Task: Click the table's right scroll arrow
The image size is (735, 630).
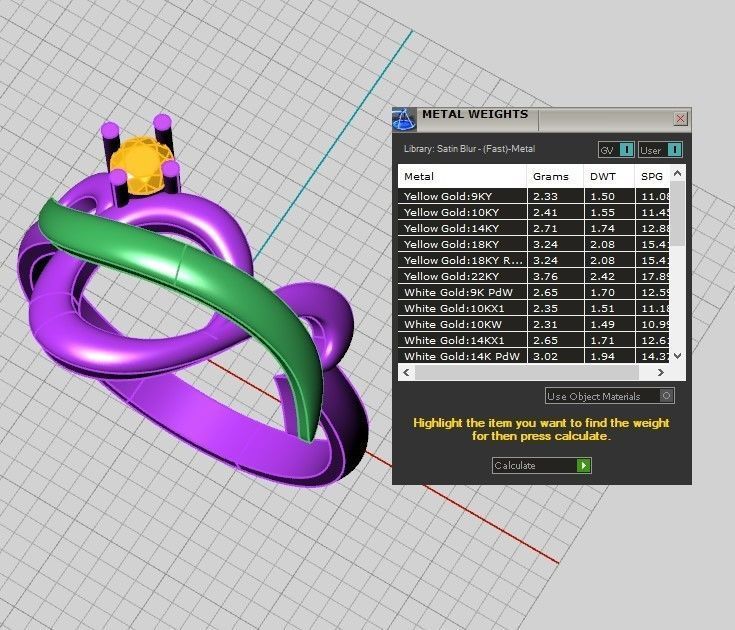Action: (x=660, y=372)
